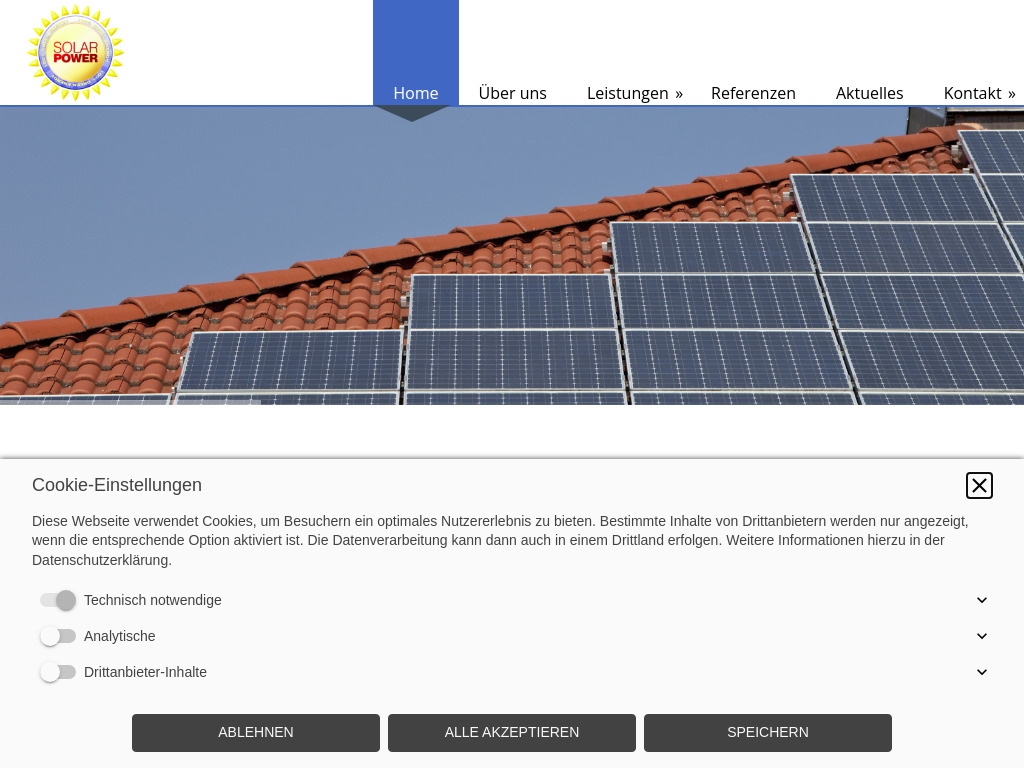This screenshot has width=1024, height=768.
Task: Disable the Technisch notwendige toggle
Action: (x=58, y=600)
